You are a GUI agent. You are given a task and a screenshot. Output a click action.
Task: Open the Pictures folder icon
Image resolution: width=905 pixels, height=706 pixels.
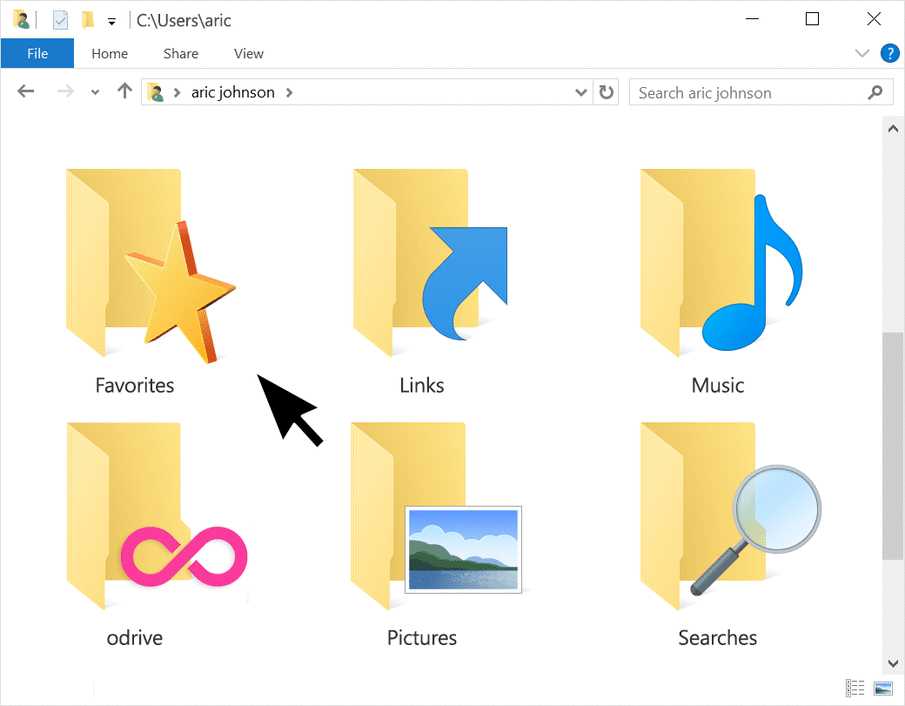point(436,516)
